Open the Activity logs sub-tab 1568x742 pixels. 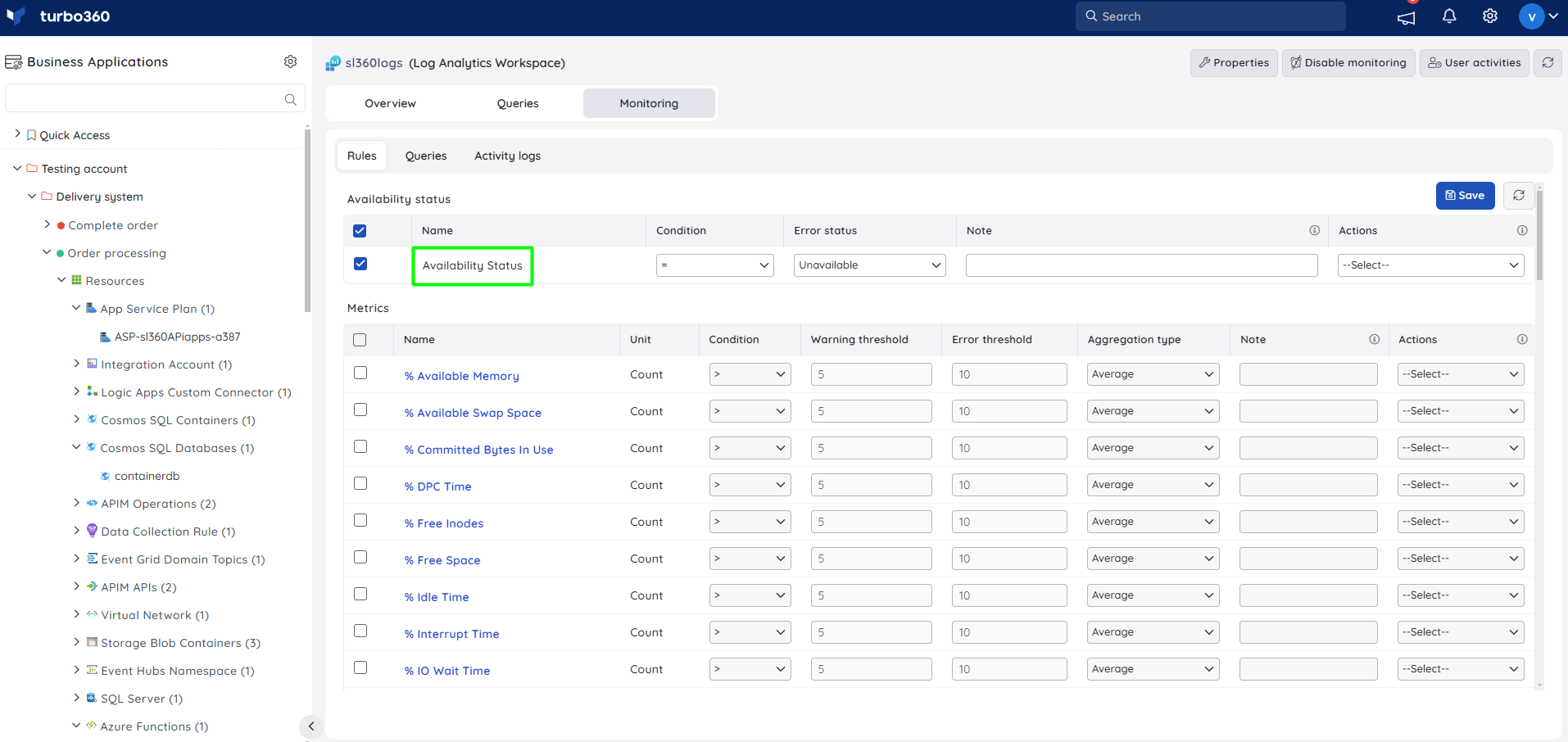pos(507,156)
